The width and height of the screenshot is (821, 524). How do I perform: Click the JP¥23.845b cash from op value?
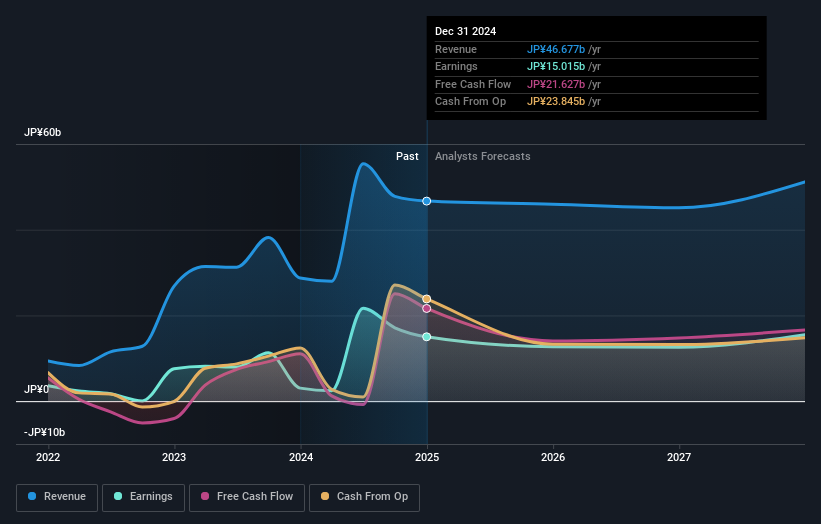click(556, 102)
